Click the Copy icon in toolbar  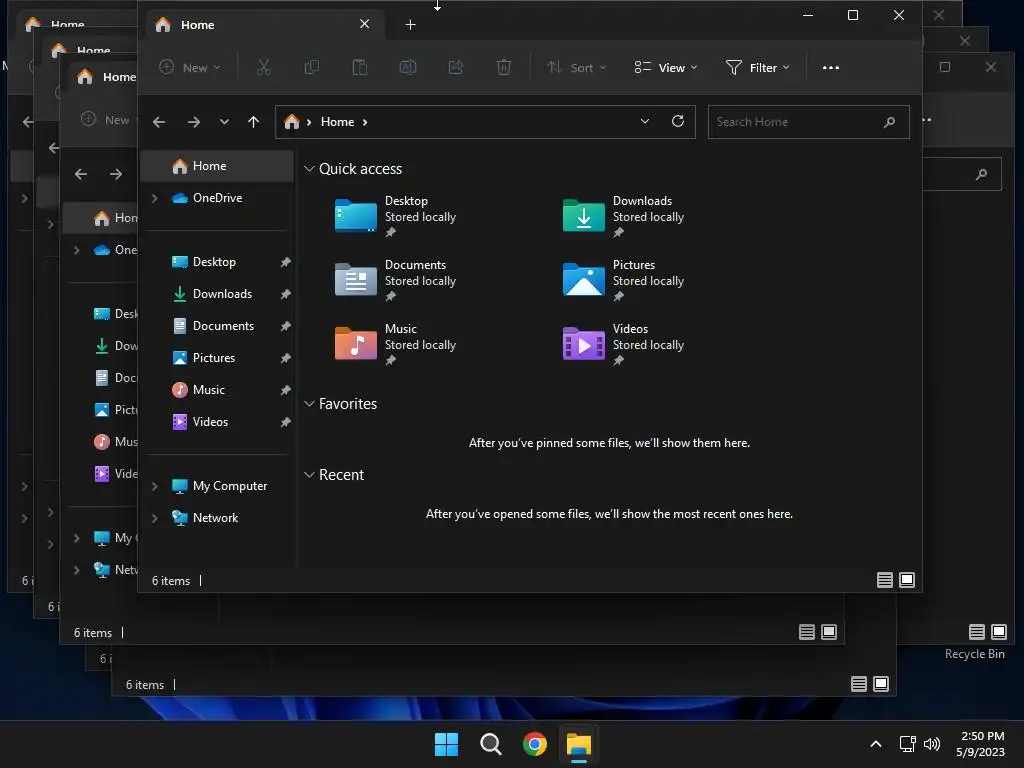(312, 67)
